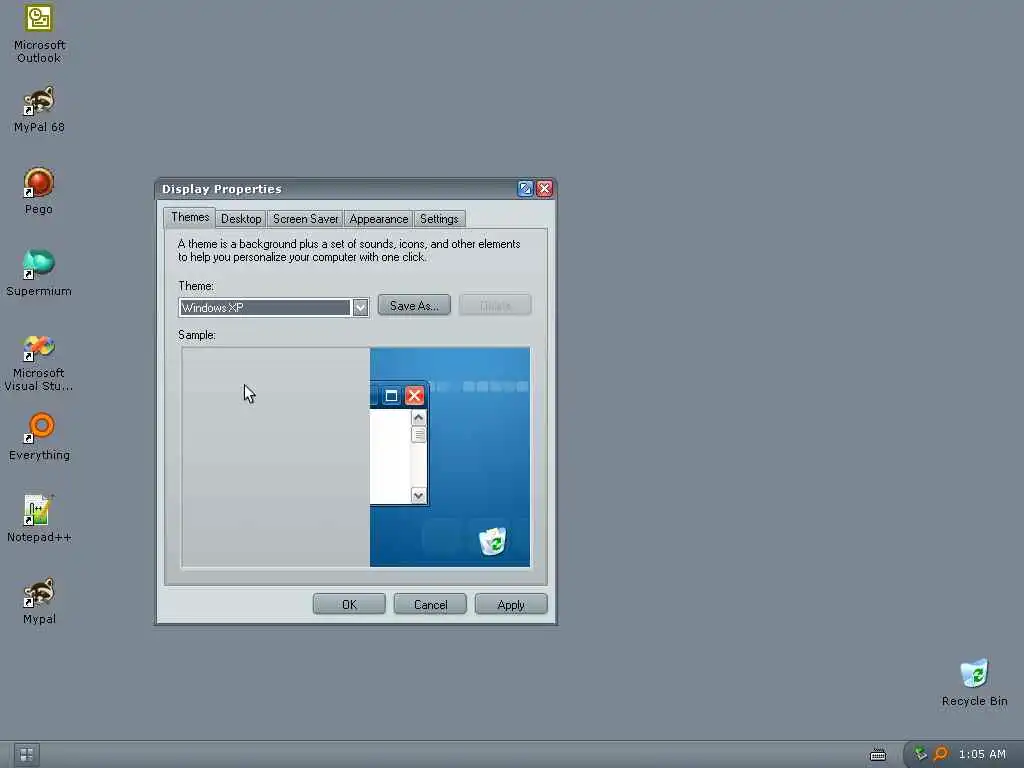Viewport: 1024px width, 768px height.
Task: Select the Notepad++ desktop shortcut
Action: click(39, 519)
